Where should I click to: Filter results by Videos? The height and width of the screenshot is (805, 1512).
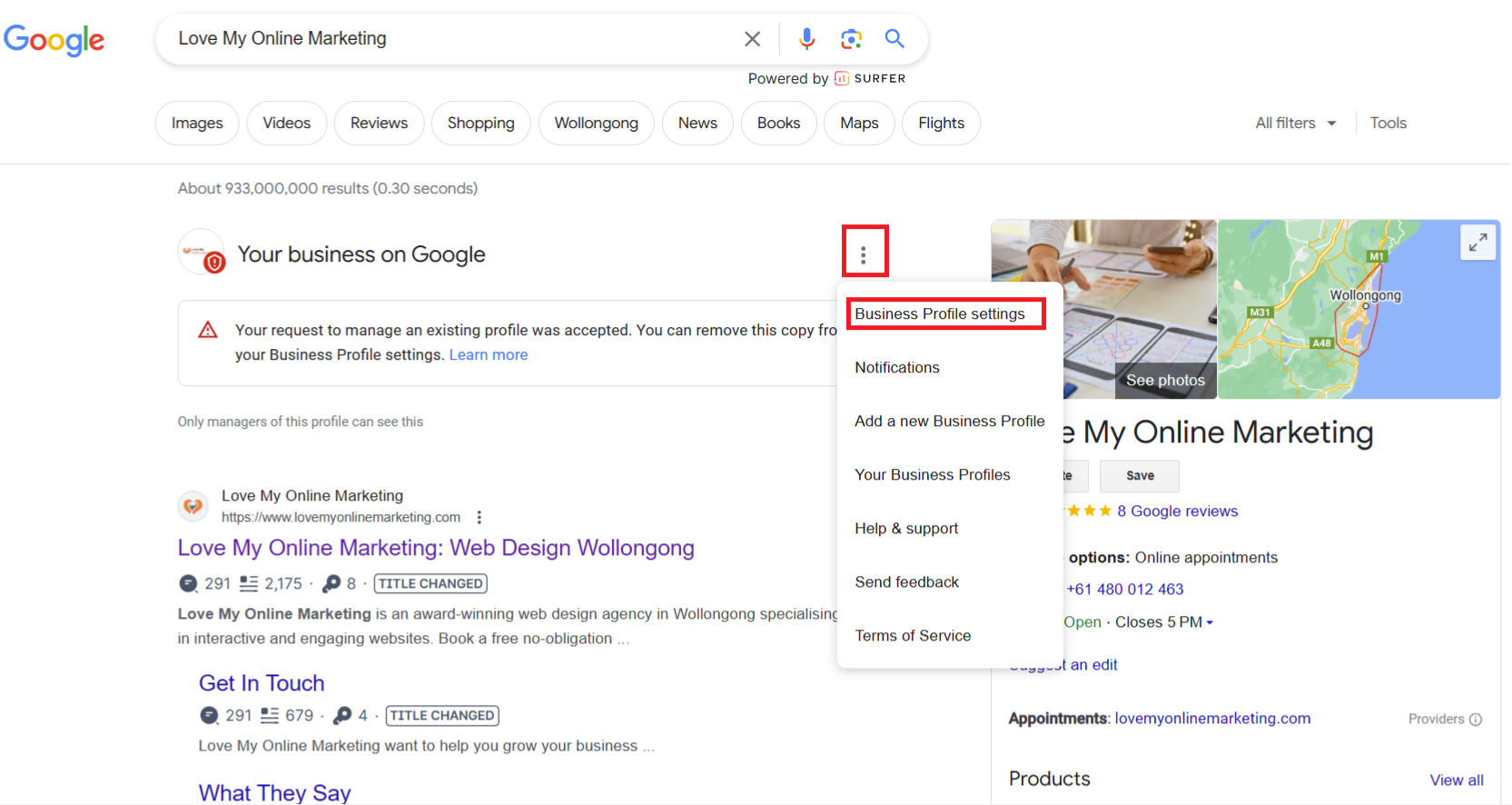[x=287, y=123]
